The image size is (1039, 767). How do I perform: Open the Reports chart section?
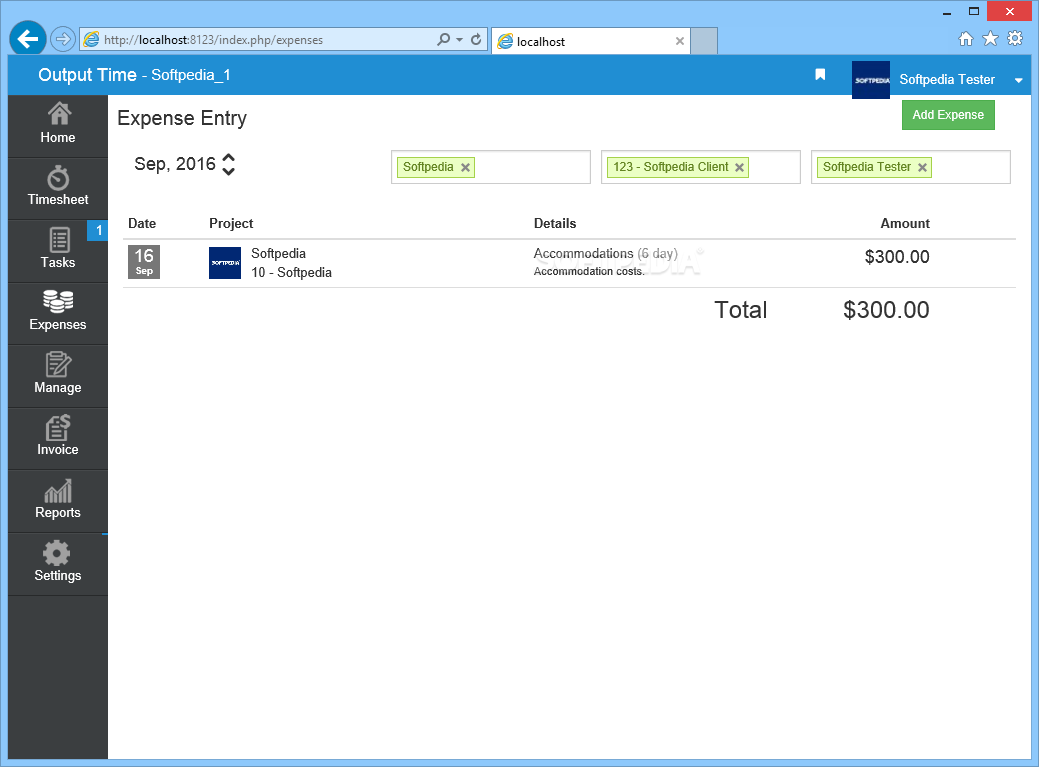(x=58, y=501)
